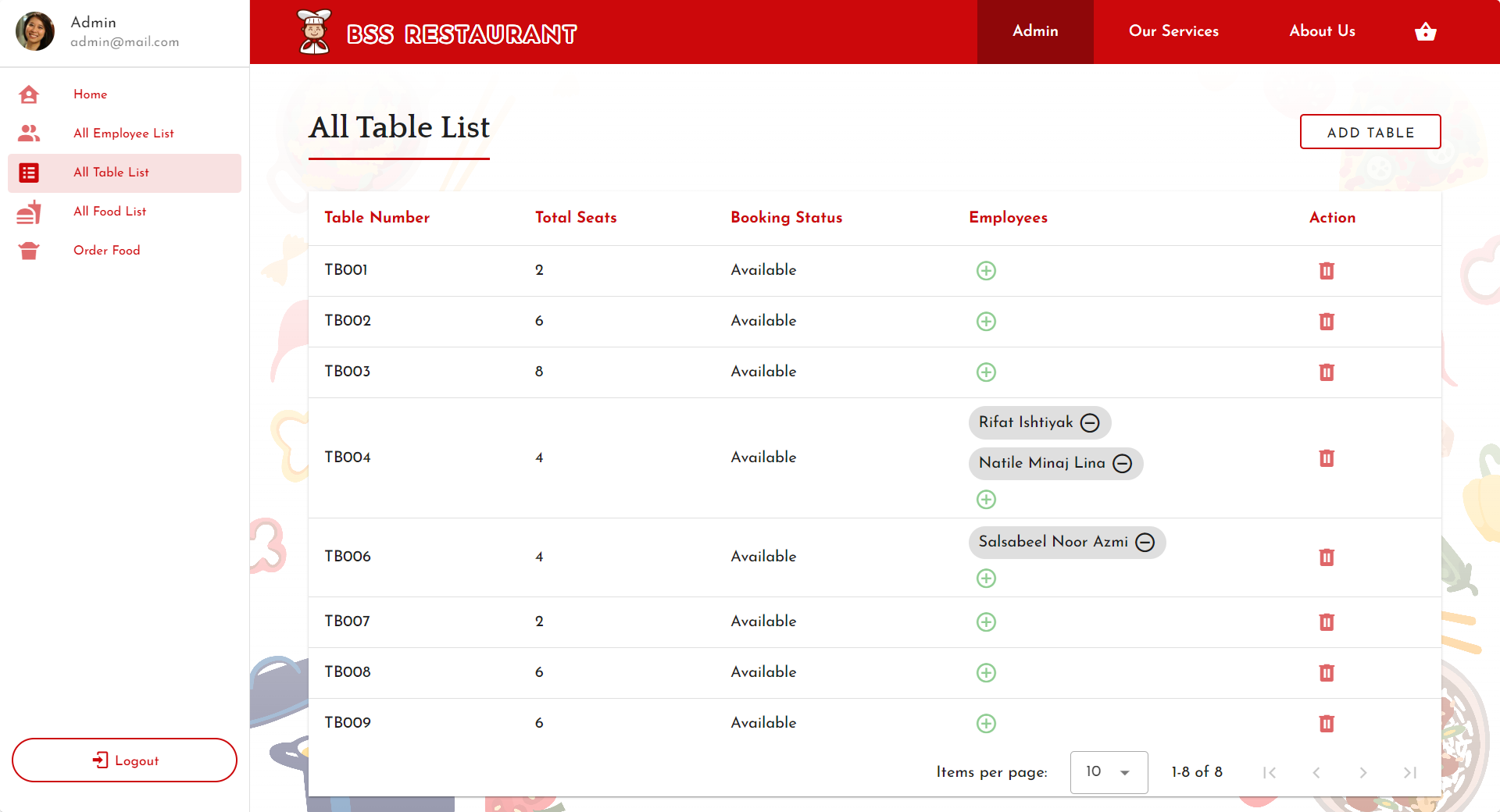Click the ADD TABLE button

(1370, 131)
